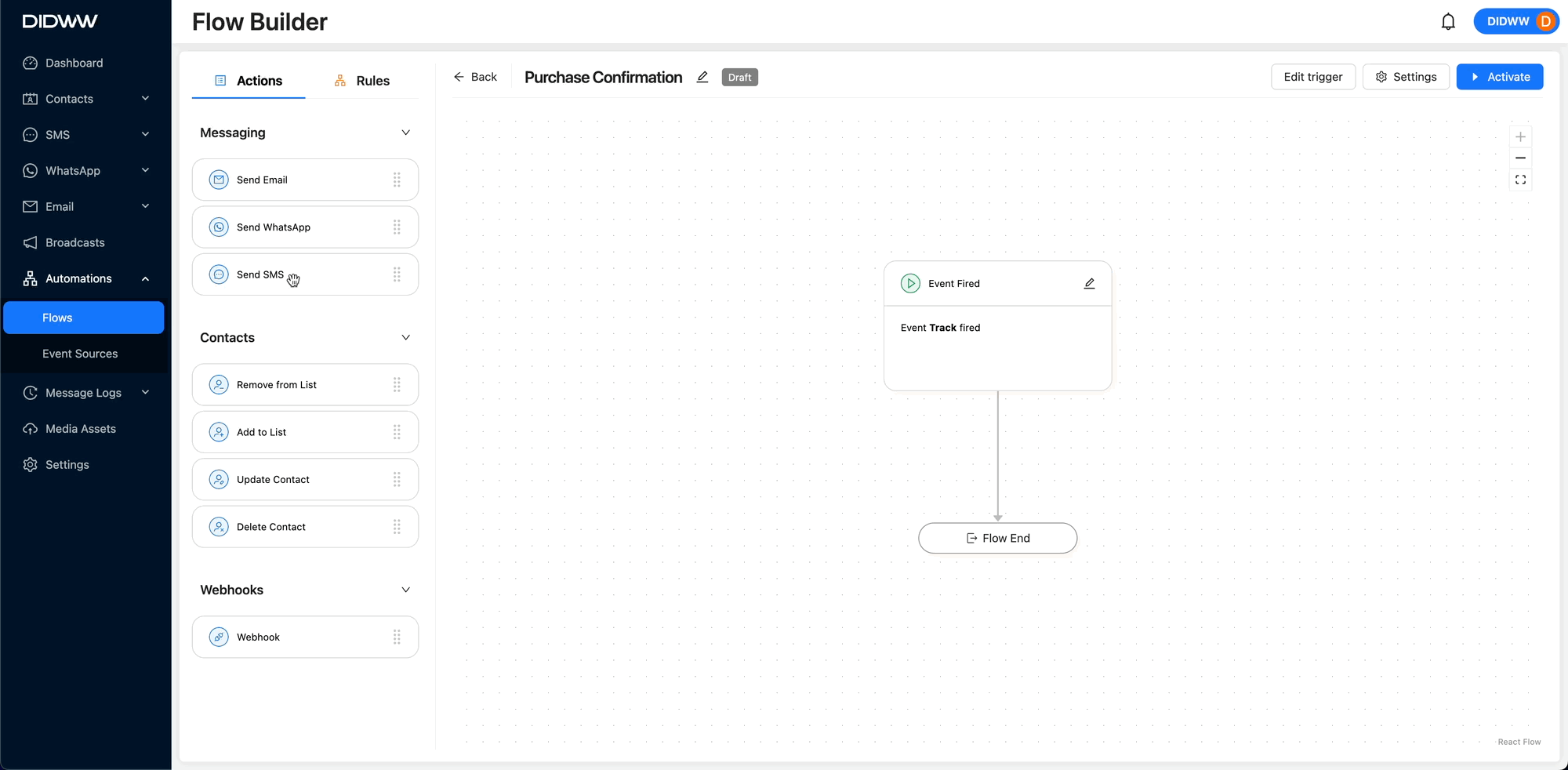Expand the WhatsApp sidebar menu

point(145,171)
